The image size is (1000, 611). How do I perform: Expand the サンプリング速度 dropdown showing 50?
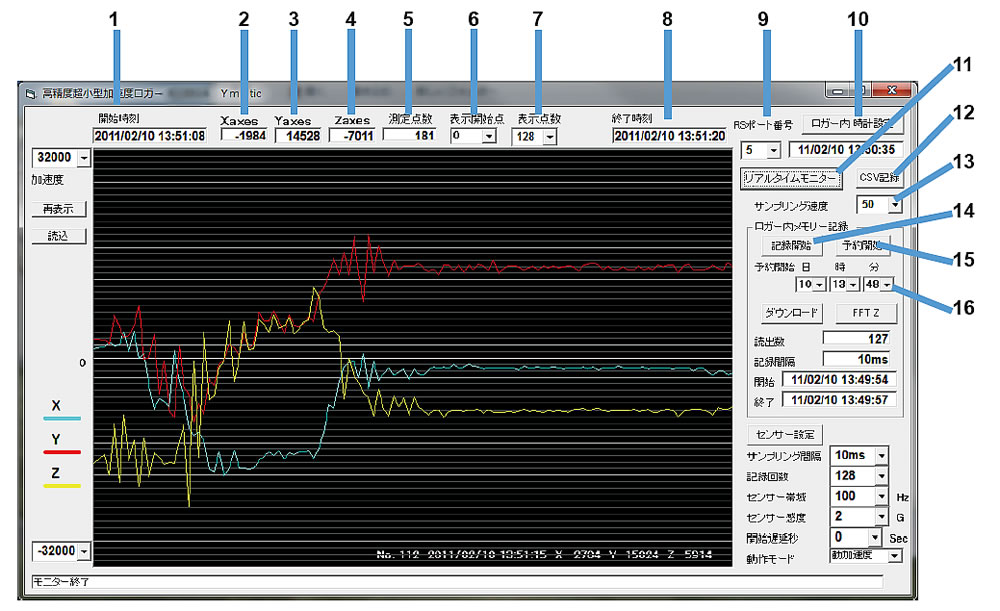point(894,204)
